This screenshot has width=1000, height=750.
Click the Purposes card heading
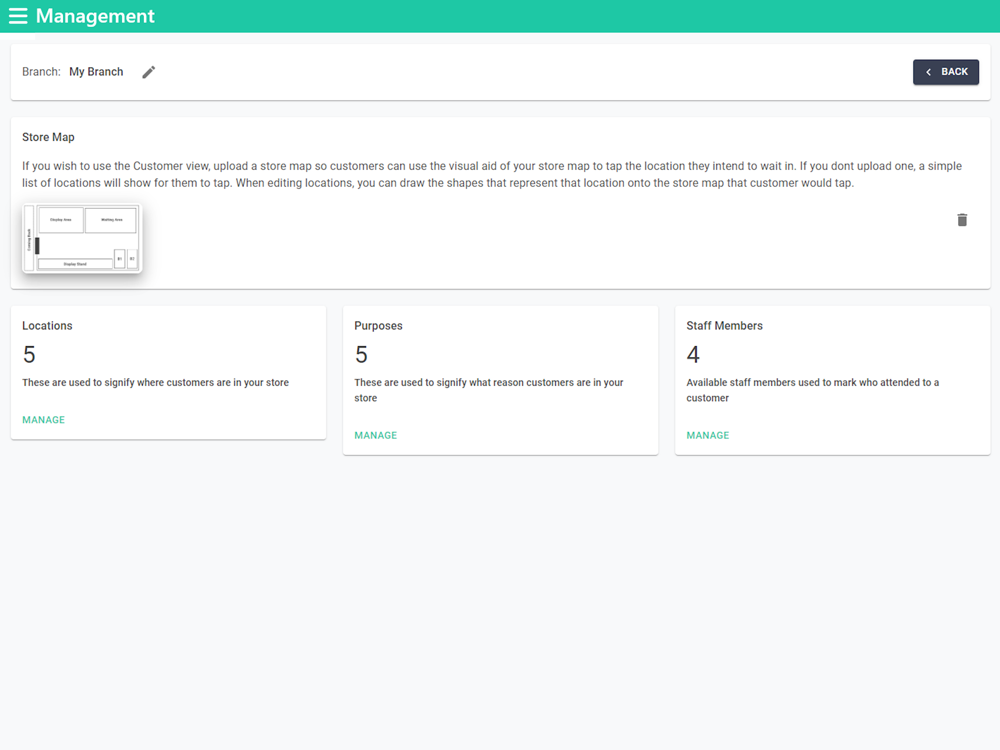378,326
